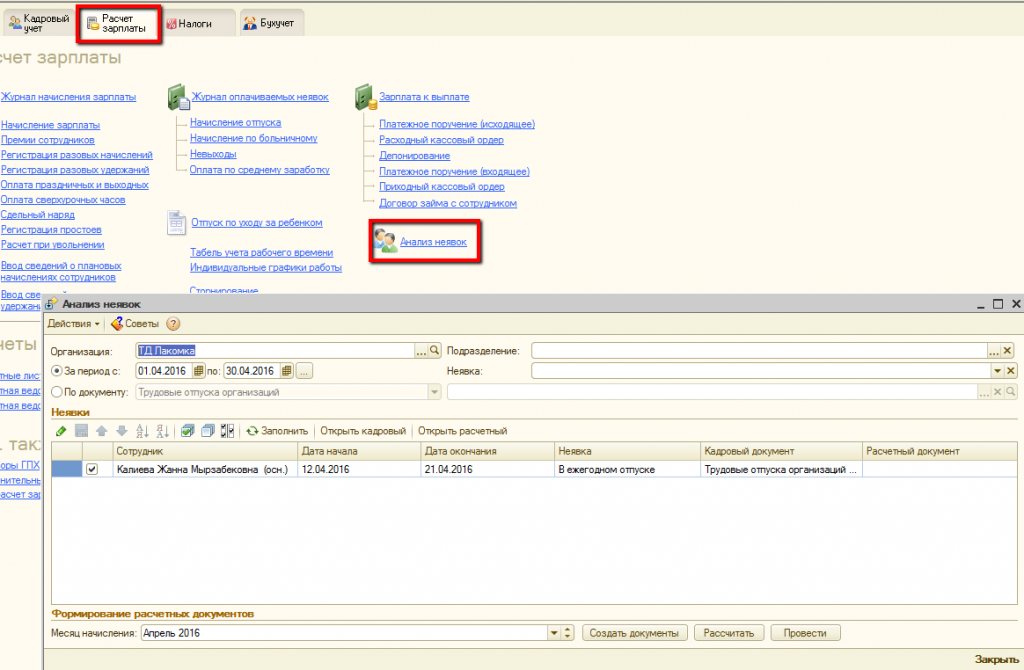Expand the Неявка dropdown list
The height and width of the screenshot is (670, 1024).
(x=996, y=371)
